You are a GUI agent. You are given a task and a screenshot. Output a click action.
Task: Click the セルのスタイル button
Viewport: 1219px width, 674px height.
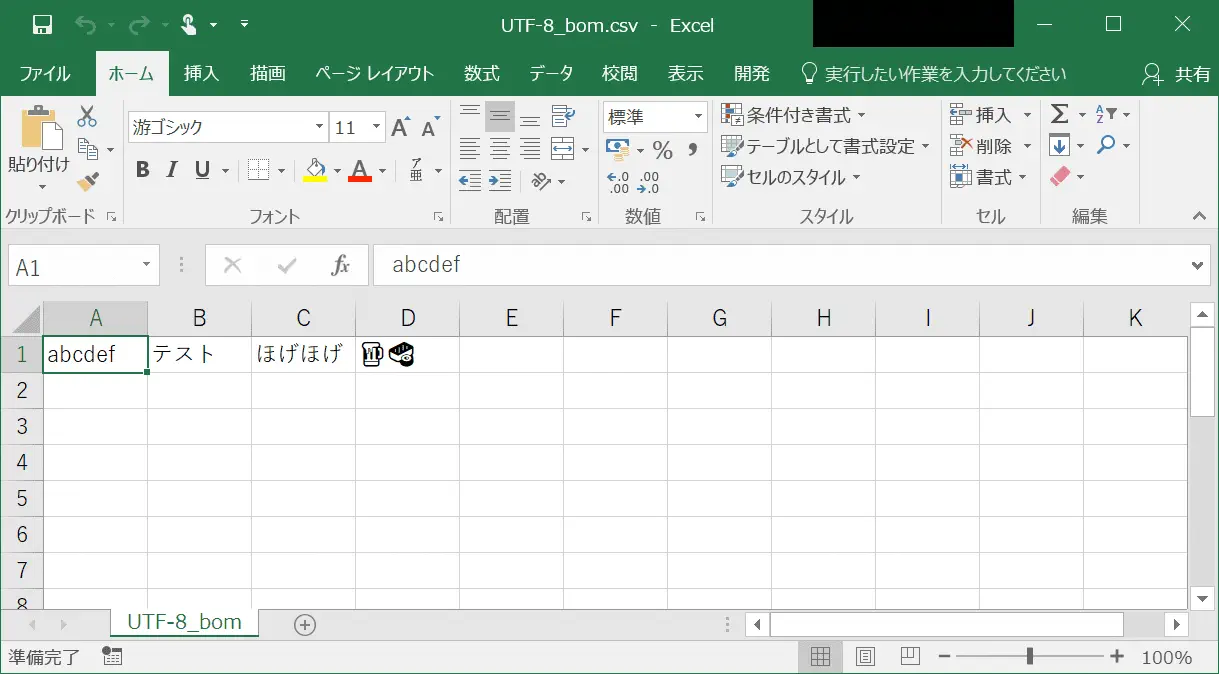click(x=792, y=177)
